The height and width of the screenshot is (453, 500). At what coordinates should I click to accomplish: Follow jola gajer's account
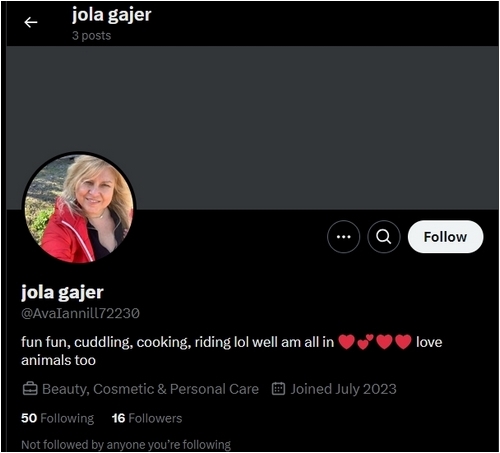pyautogui.click(x=445, y=237)
